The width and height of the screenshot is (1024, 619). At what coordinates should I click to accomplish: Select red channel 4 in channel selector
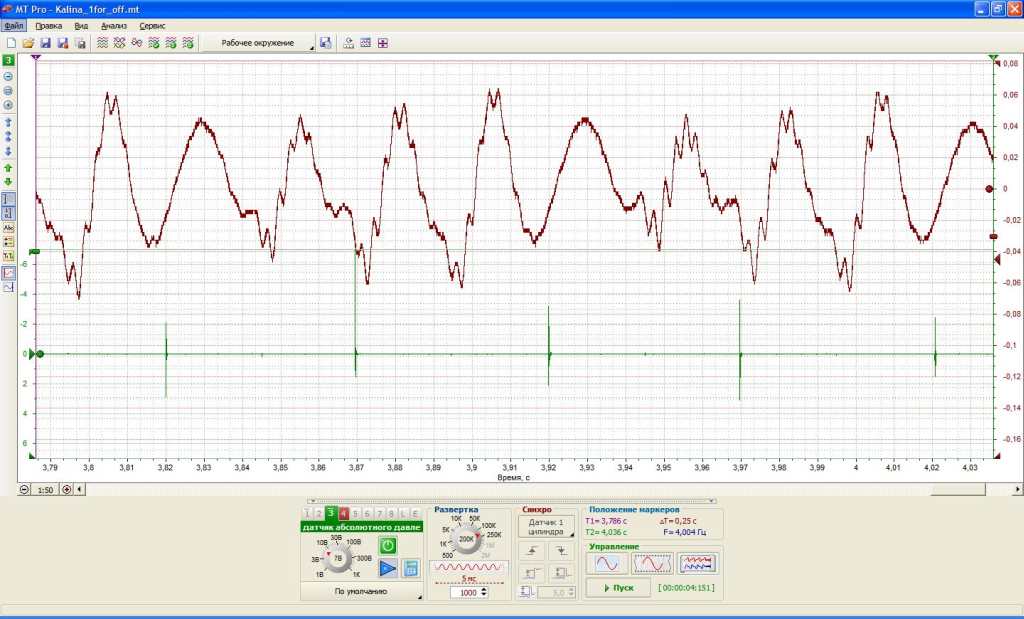344,514
